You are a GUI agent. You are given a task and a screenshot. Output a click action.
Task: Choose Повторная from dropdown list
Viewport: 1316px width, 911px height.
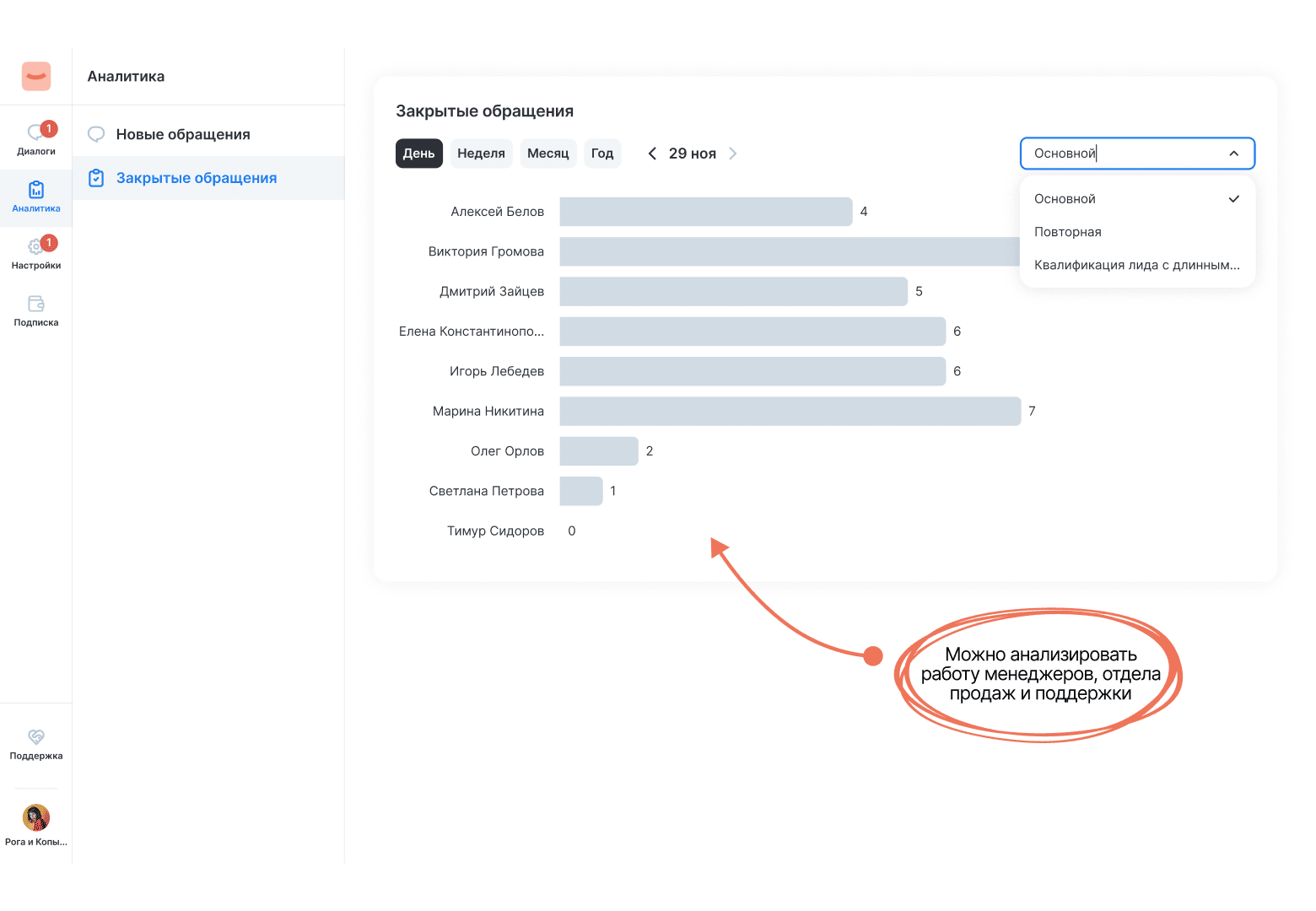tap(1068, 232)
